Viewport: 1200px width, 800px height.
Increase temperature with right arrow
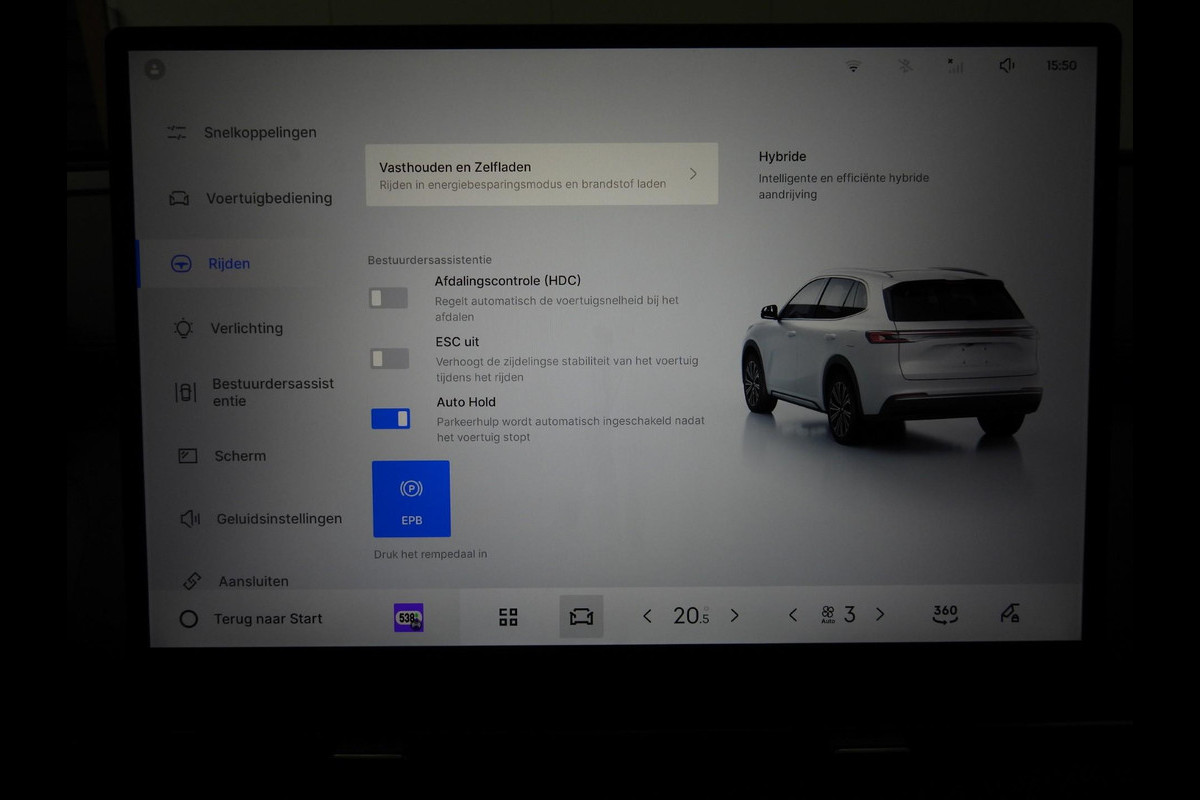(x=734, y=616)
